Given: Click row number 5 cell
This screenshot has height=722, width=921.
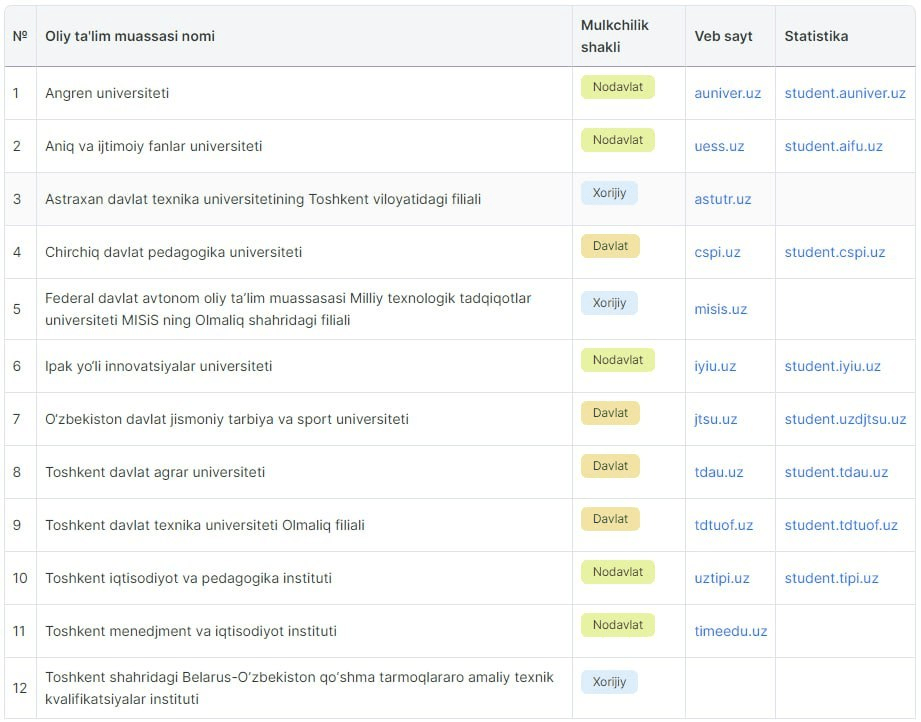Looking at the screenshot, I should (x=20, y=309).
